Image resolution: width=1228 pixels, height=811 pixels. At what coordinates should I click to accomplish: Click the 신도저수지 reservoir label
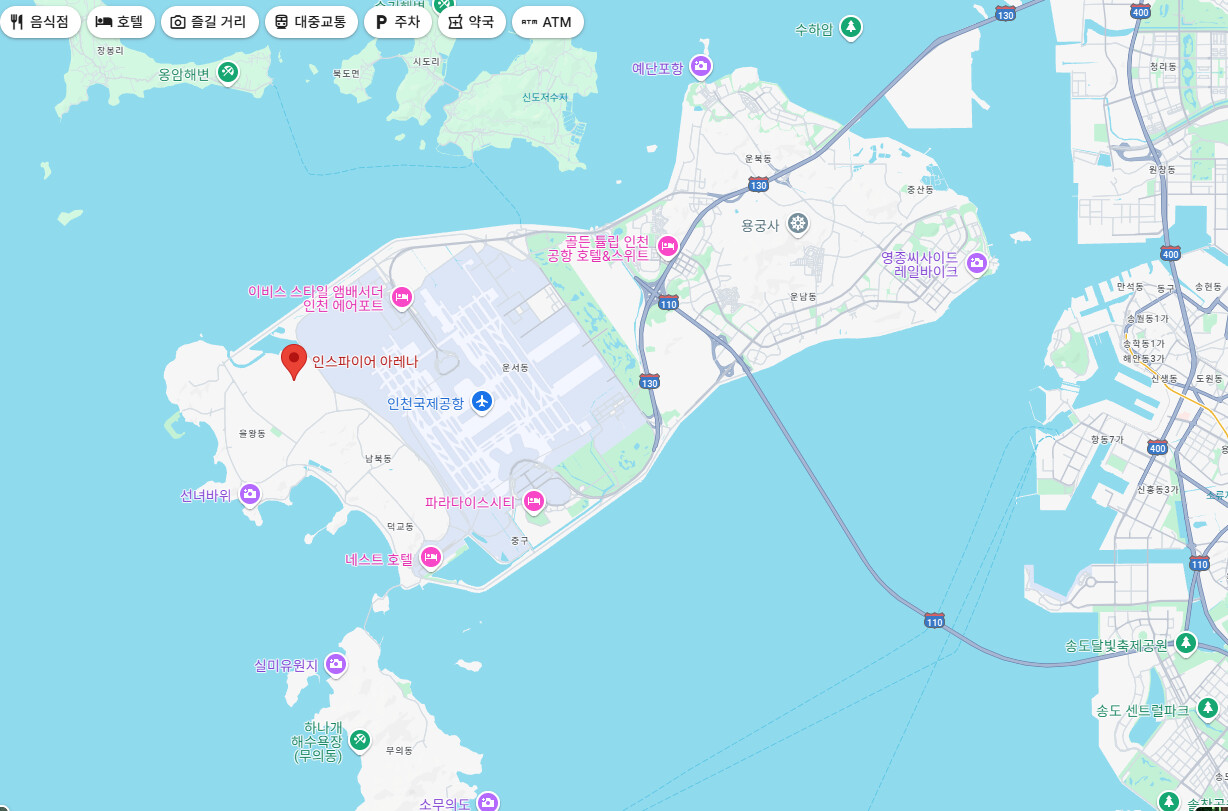tap(545, 97)
